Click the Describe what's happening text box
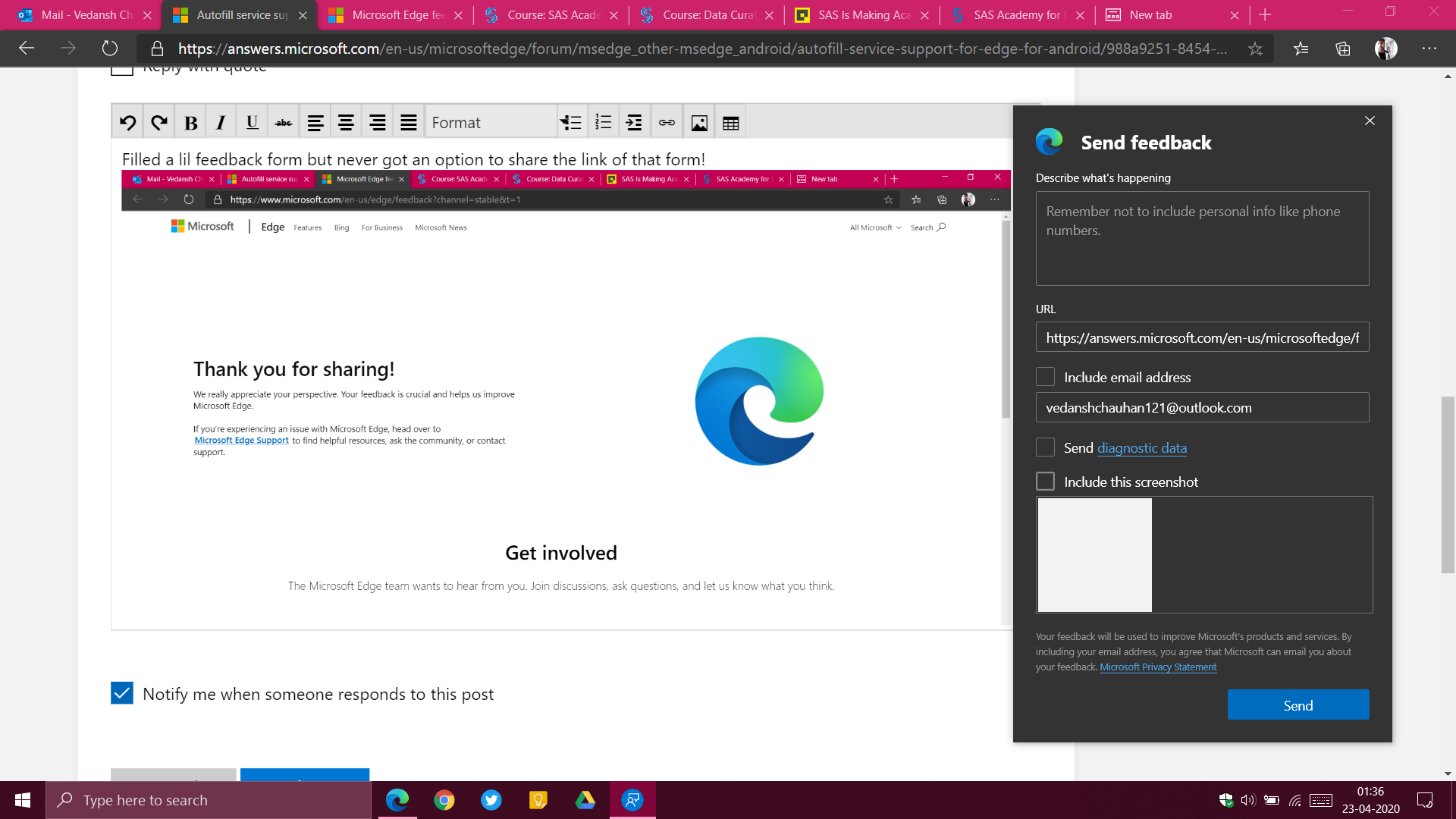This screenshot has width=1456, height=819. [x=1202, y=238]
